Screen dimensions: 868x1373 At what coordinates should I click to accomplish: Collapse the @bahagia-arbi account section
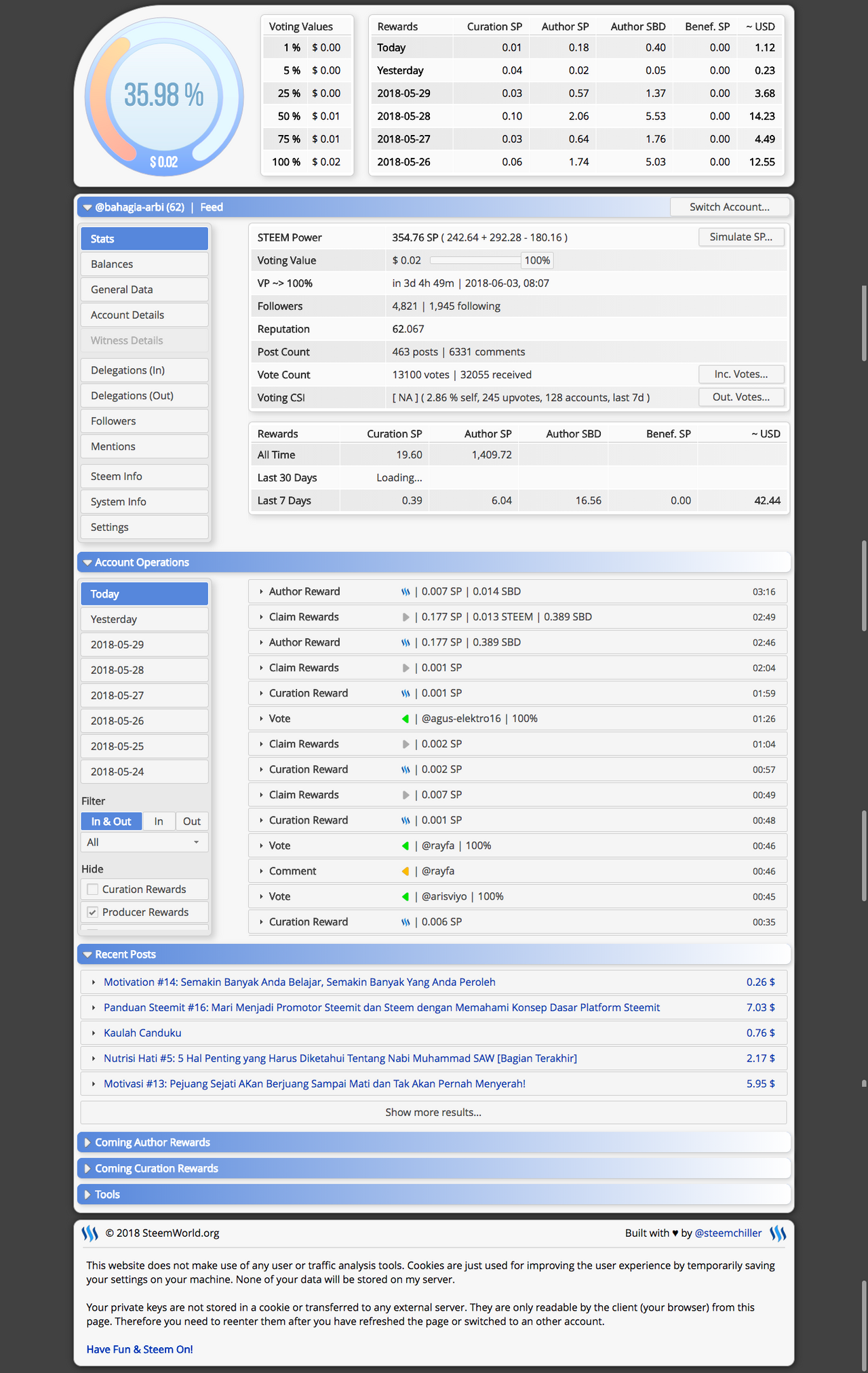[87, 207]
